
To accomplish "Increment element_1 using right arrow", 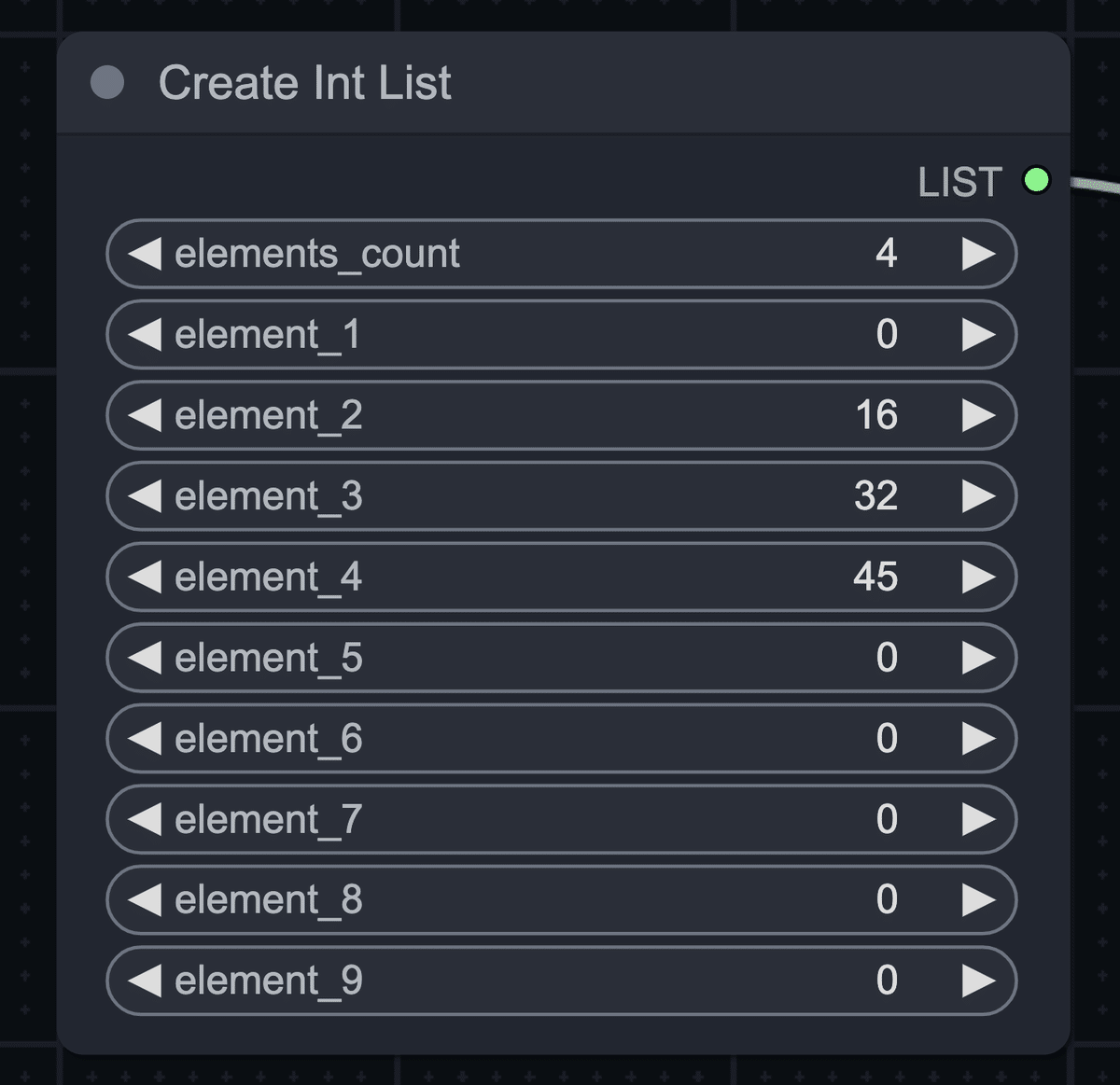I will [978, 334].
